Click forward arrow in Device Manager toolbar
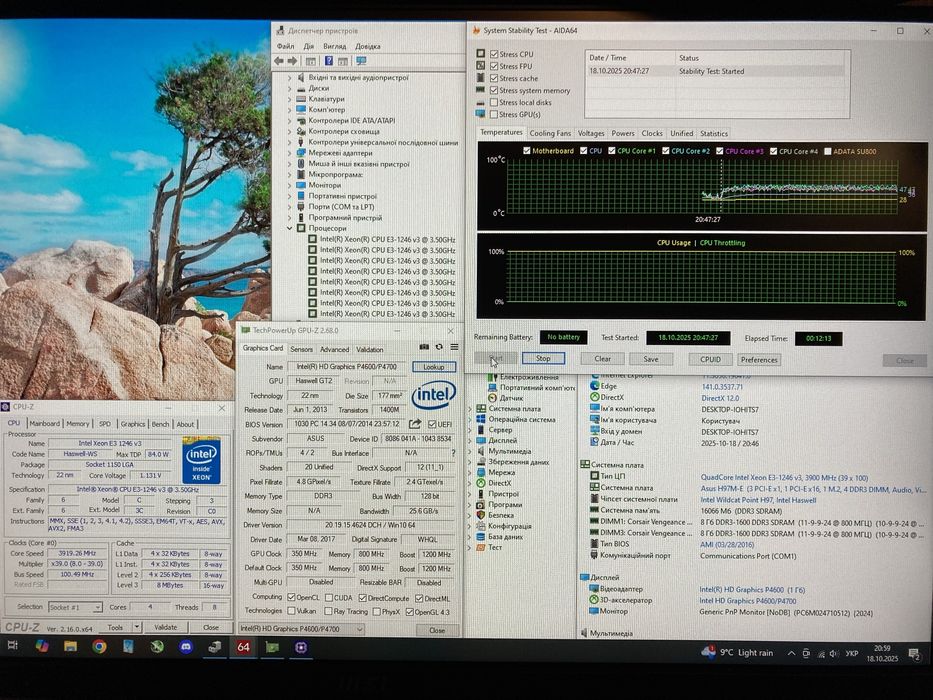Image resolution: width=933 pixels, height=700 pixels. [292, 61]
